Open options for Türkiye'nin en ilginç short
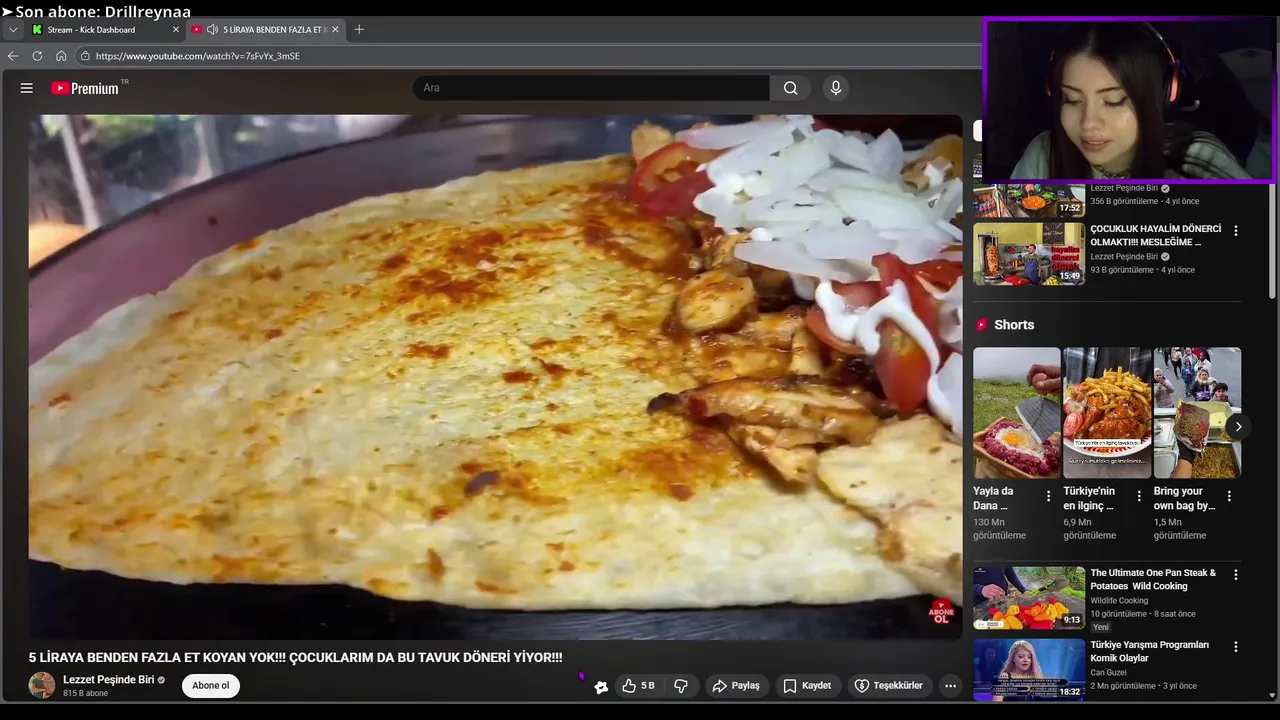 1139,497
